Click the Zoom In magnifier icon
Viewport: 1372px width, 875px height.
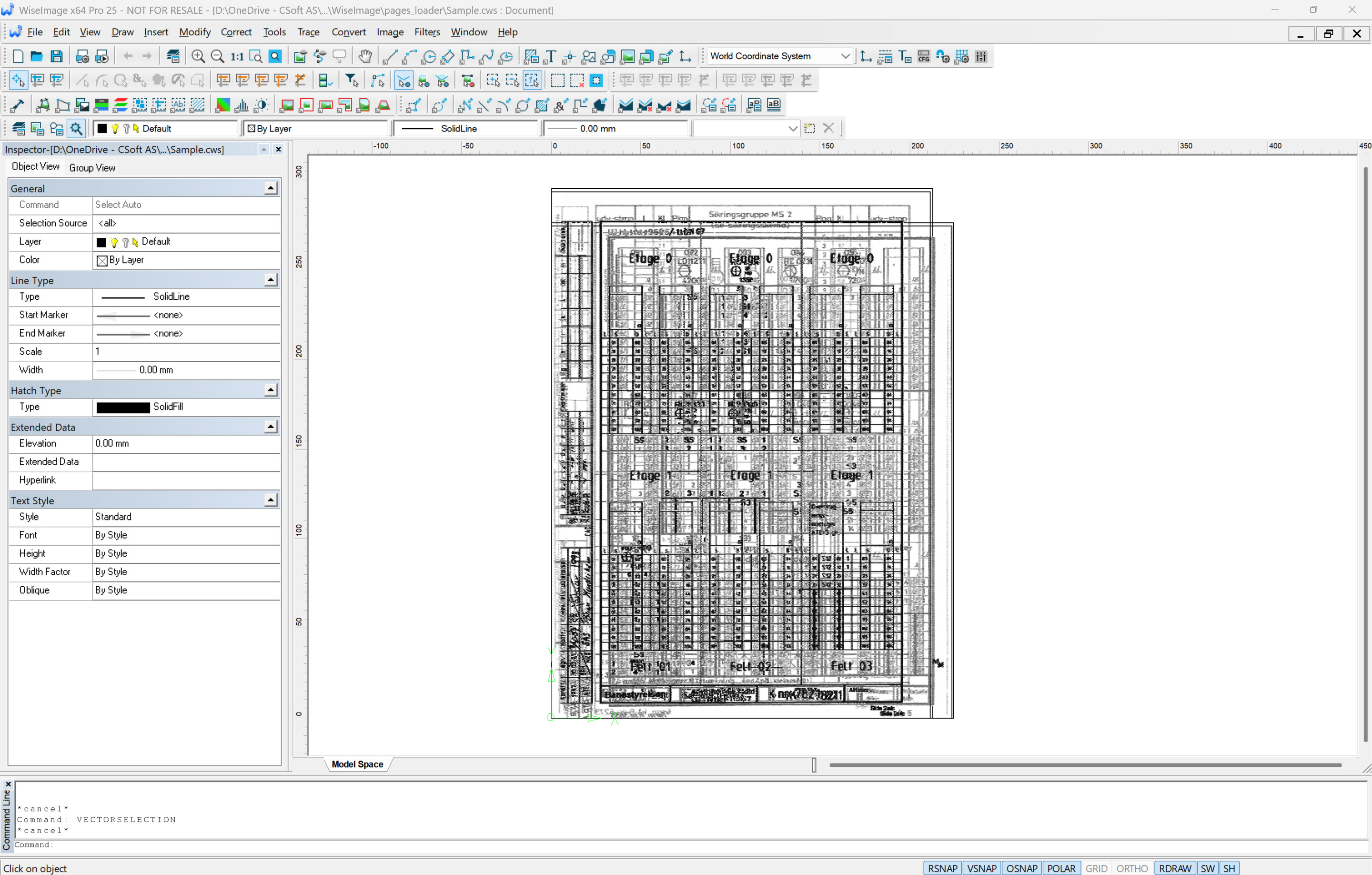click(198, 56)
